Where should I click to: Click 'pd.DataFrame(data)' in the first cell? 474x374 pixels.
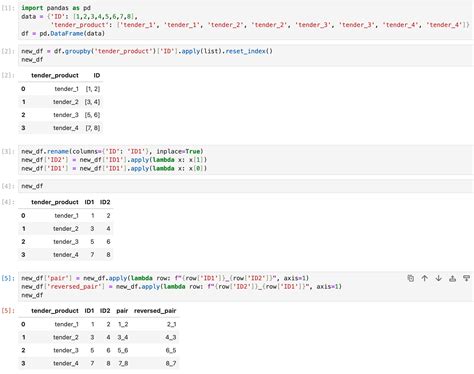click(72, 34)
